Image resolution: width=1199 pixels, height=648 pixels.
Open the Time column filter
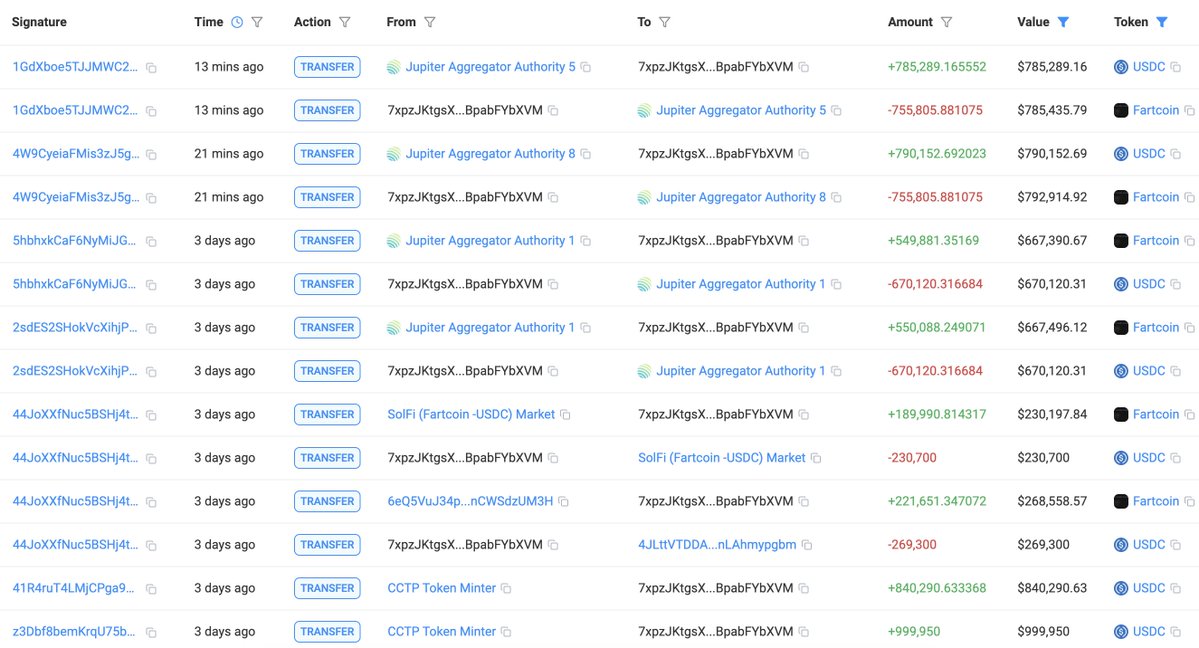[x=257, y=22]
